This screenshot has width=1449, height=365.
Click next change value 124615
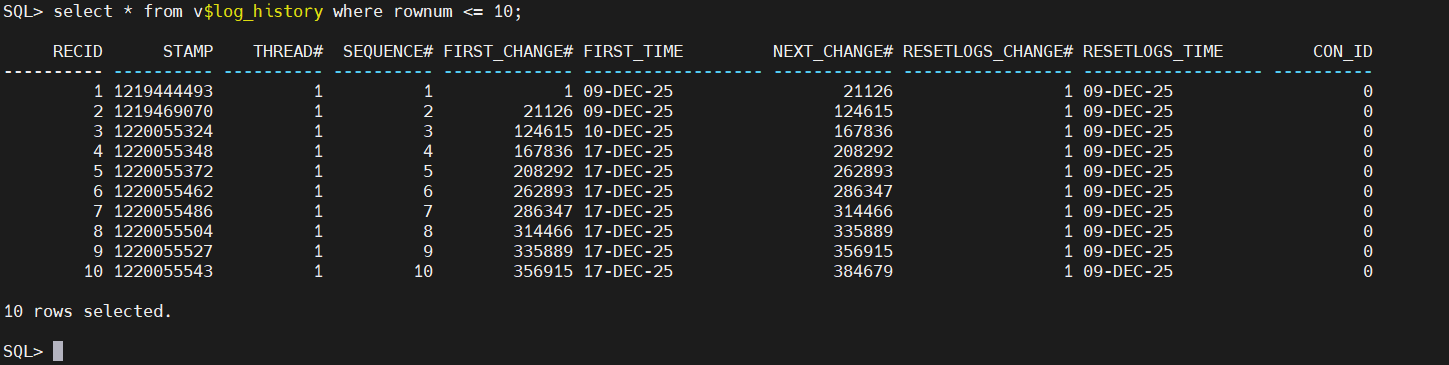[863, 111]
